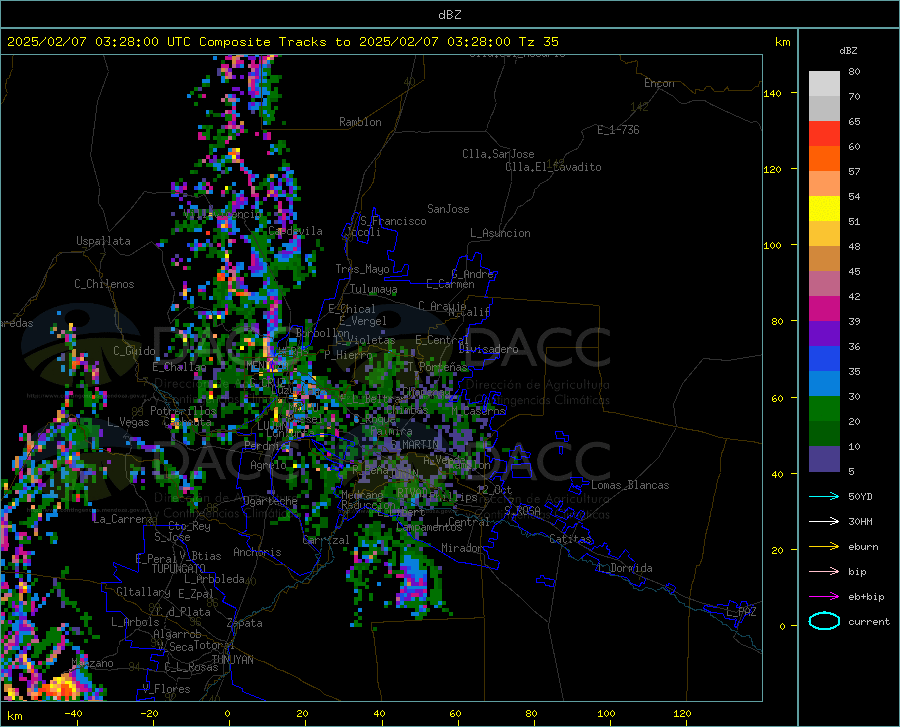This screenshot has width=900, height=727.
Task: Click the Anchoris map label
Action: pyautogui.click(x=257, y=552)
